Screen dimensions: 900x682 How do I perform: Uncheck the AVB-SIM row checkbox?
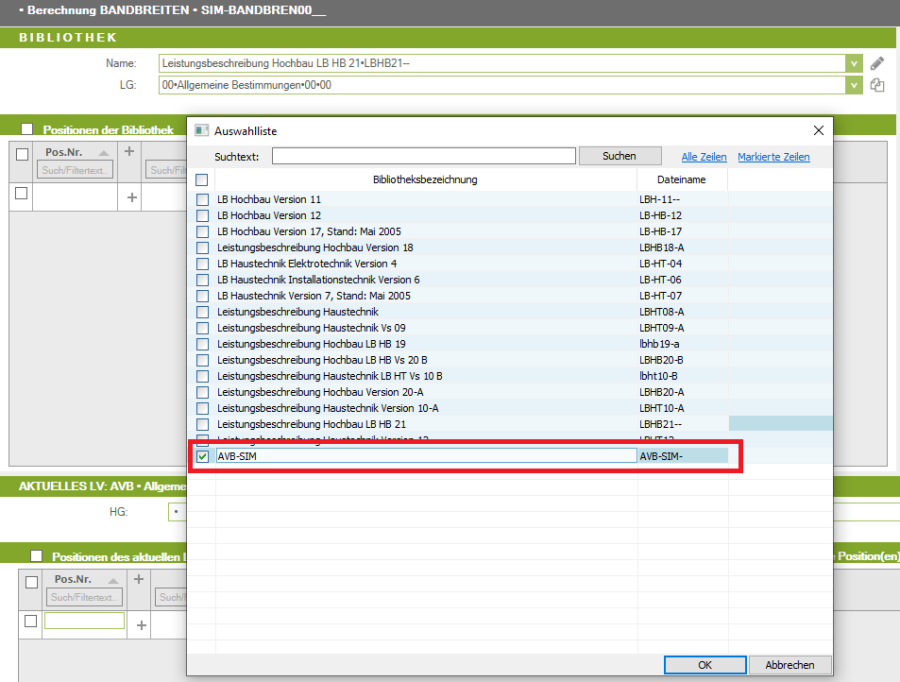click(203, 456)
